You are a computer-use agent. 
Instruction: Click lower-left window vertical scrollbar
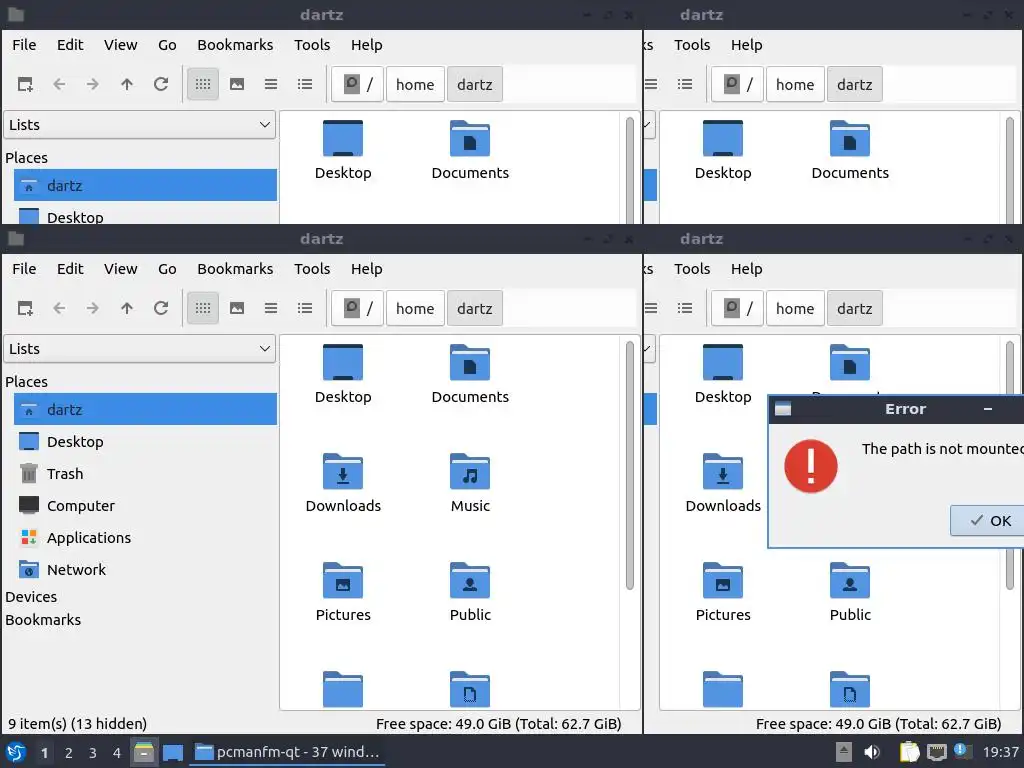[x=630, y=465]
